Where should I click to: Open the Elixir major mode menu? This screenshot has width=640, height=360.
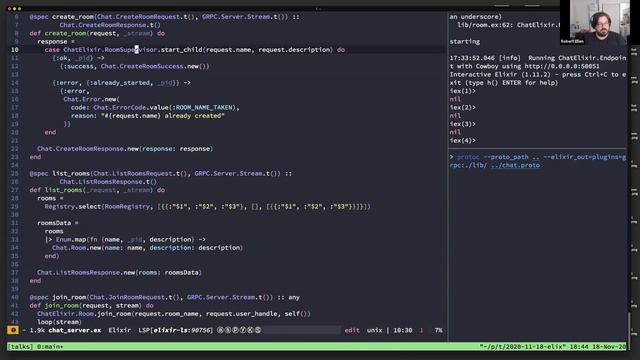[x=120, y=330]
